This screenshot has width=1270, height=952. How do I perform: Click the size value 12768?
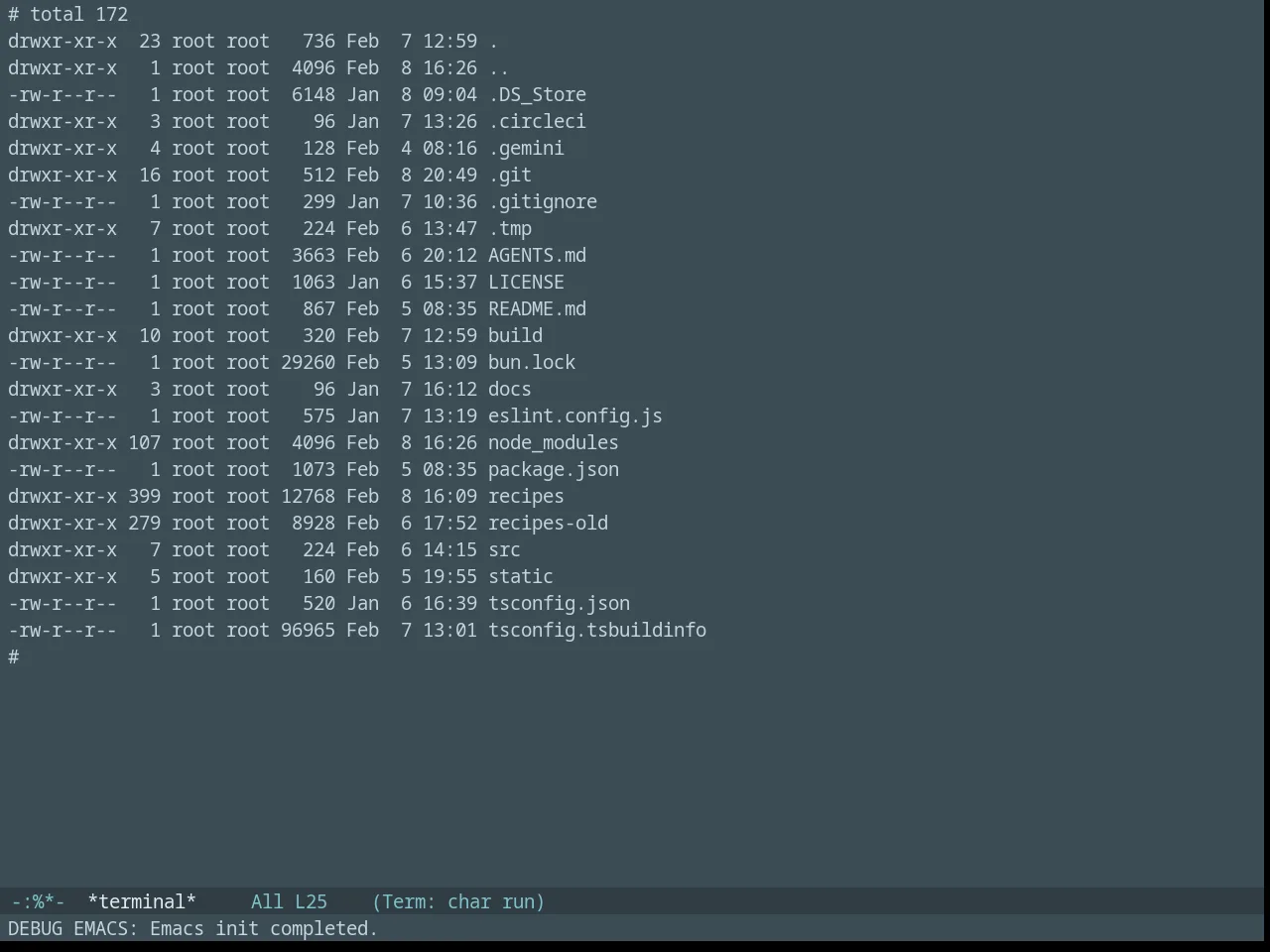tap(308, 497)
